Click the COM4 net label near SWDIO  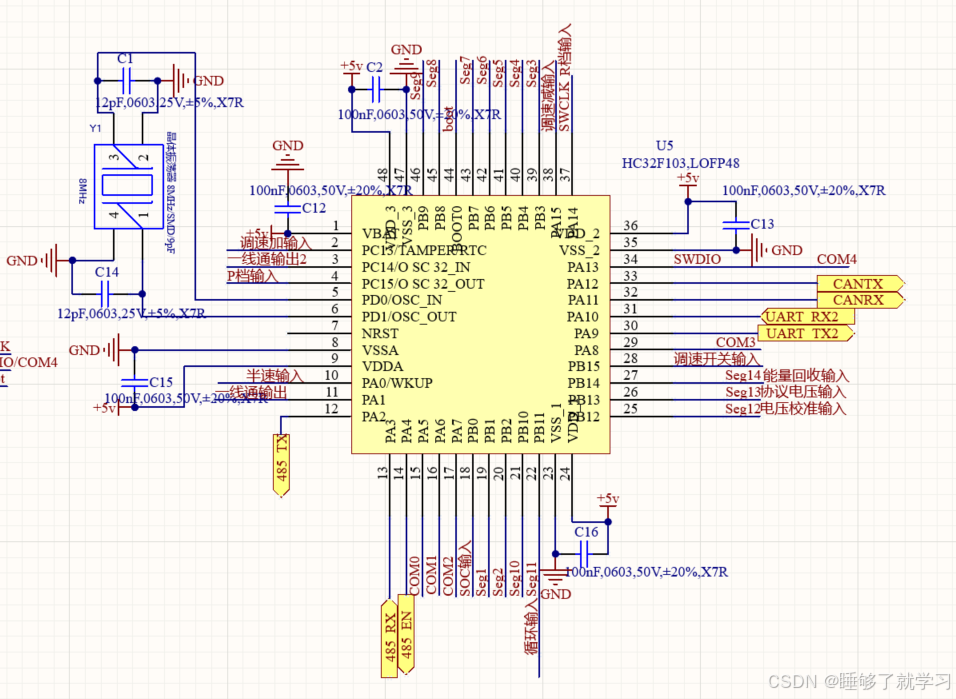[x=836, y=259]
